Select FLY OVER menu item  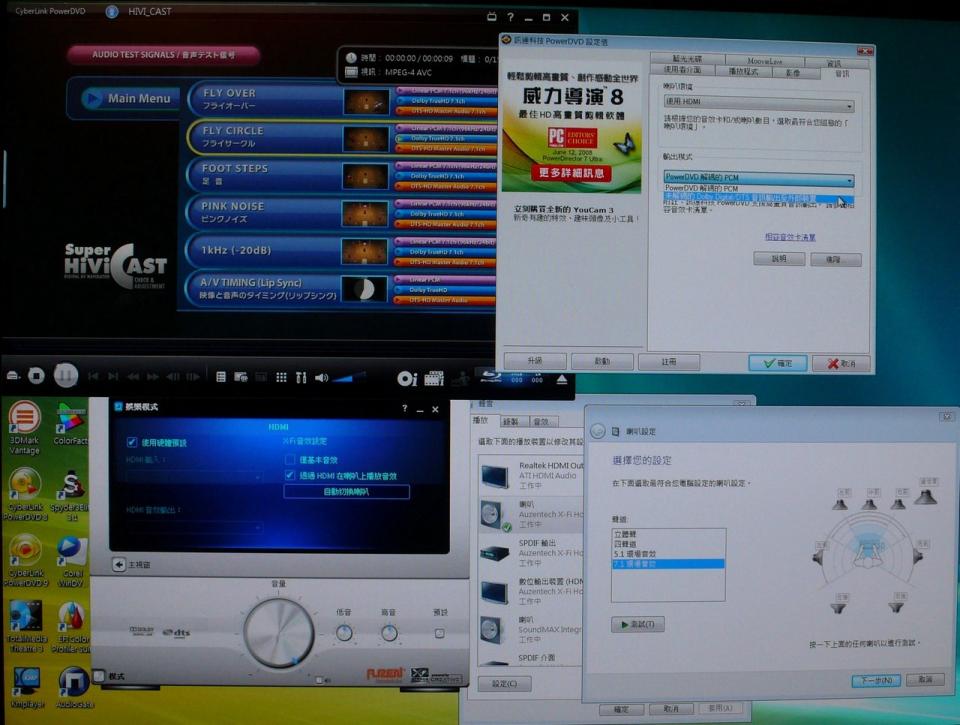(264, 99)
